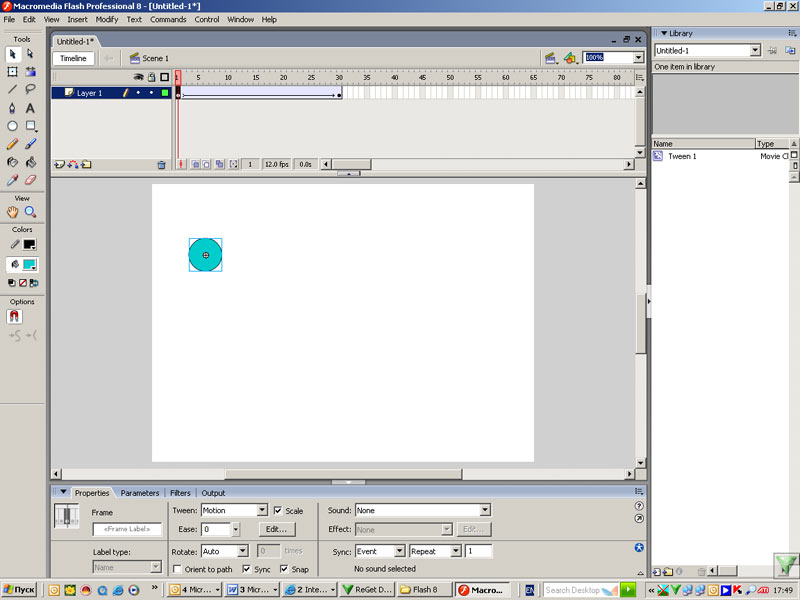
Task: Toggle the Snap checkbox
Action: tap(285, 569)
